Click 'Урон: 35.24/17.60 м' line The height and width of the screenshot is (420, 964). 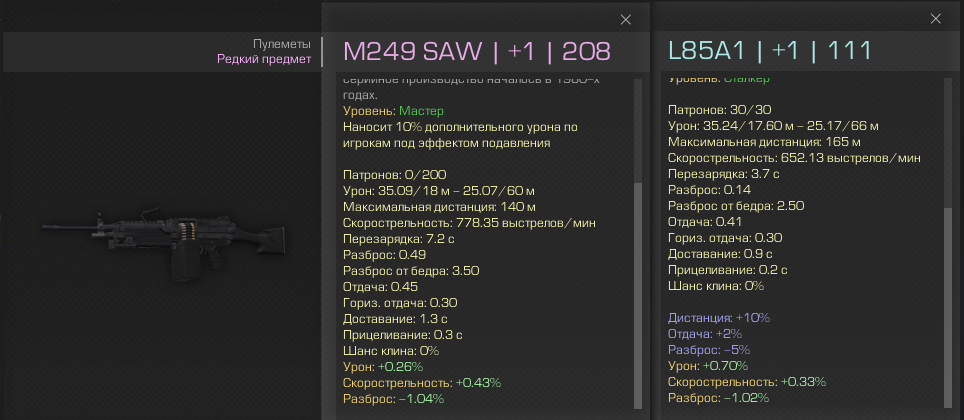(773, 126)
